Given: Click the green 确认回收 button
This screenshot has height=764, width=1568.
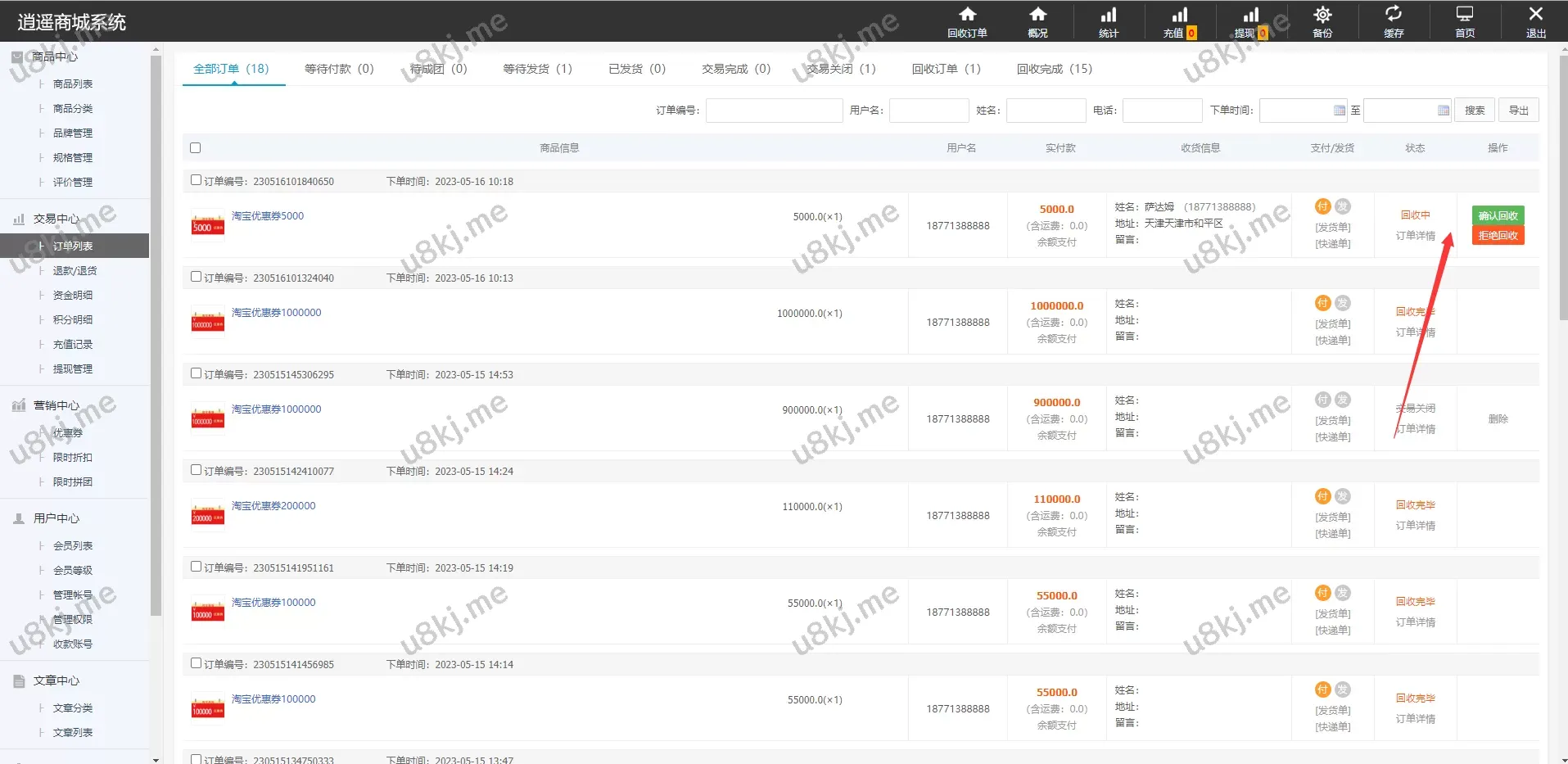Looking at the screenshot, I should point(1497,215).
